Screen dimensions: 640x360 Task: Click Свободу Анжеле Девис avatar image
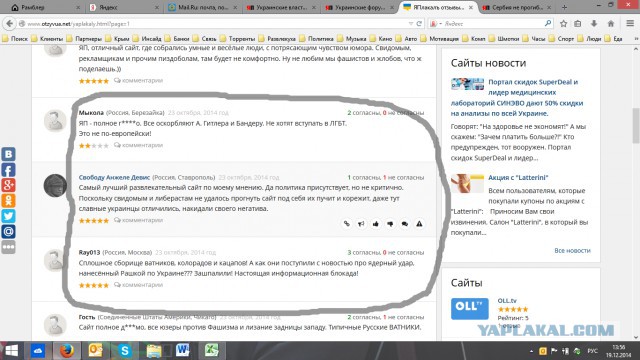click(55, 185)
